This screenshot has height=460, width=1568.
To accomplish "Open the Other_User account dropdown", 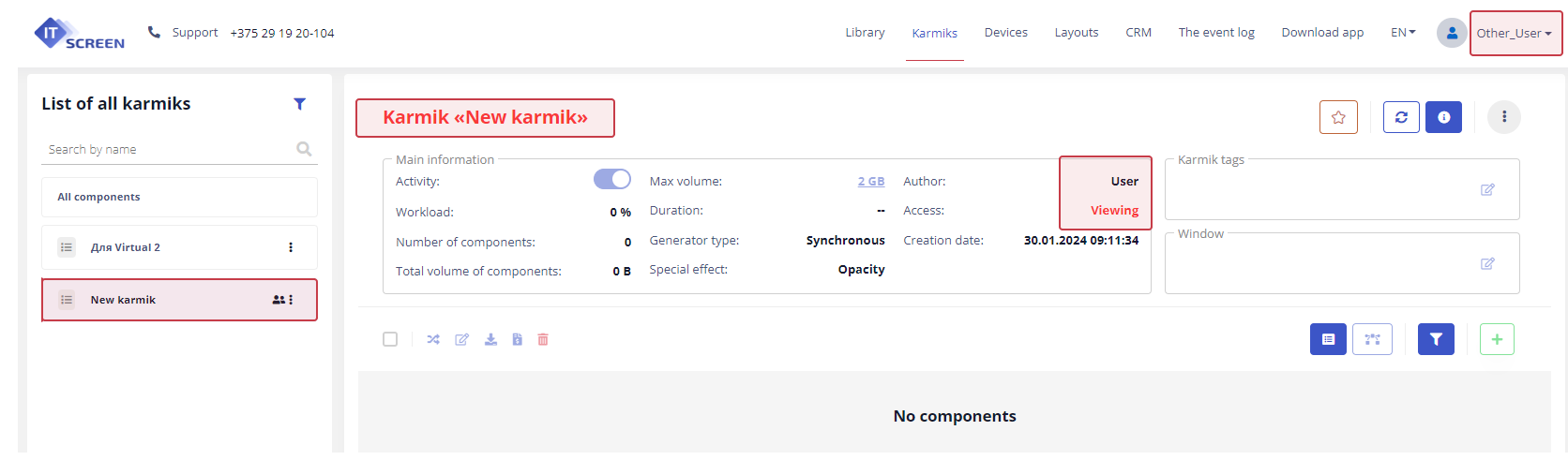I will pos(1515,33).
